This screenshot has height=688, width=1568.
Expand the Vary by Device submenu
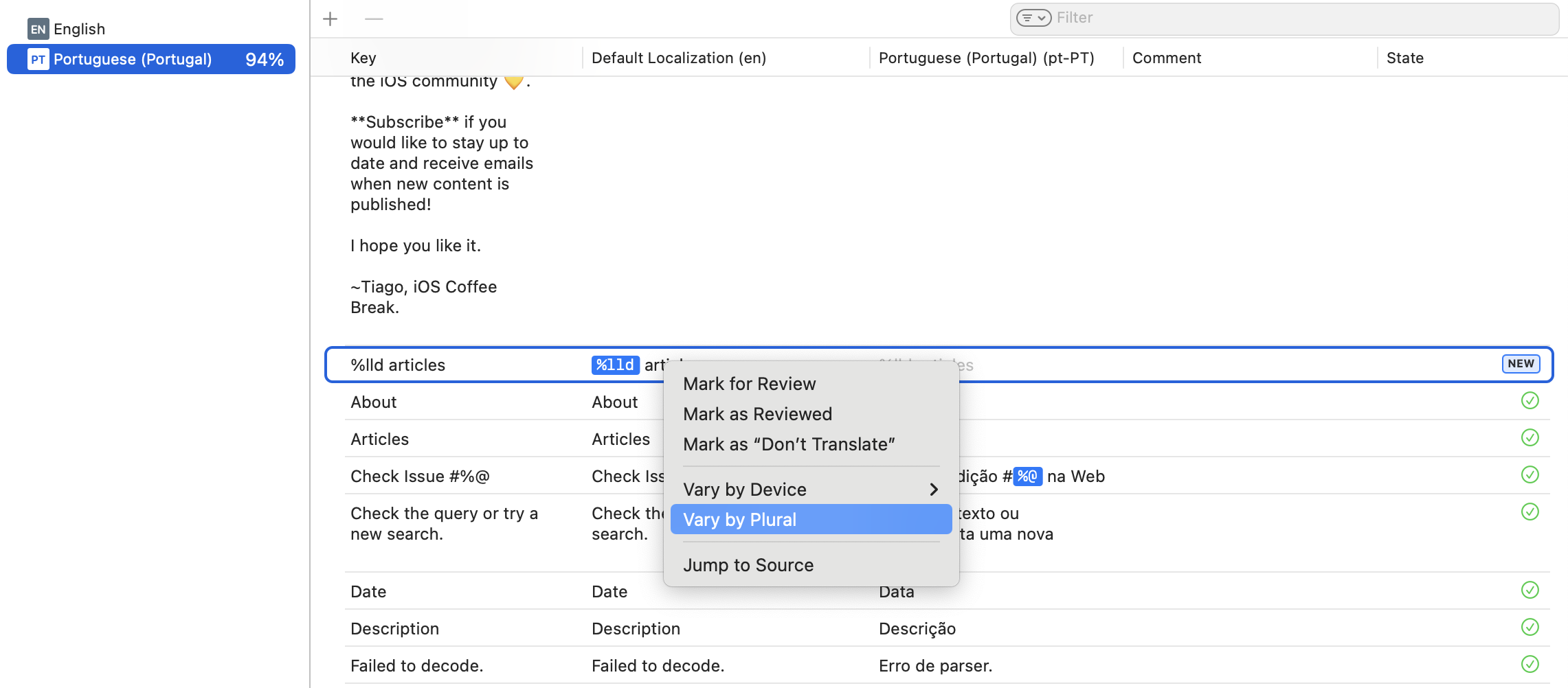(x=811, y=490)
